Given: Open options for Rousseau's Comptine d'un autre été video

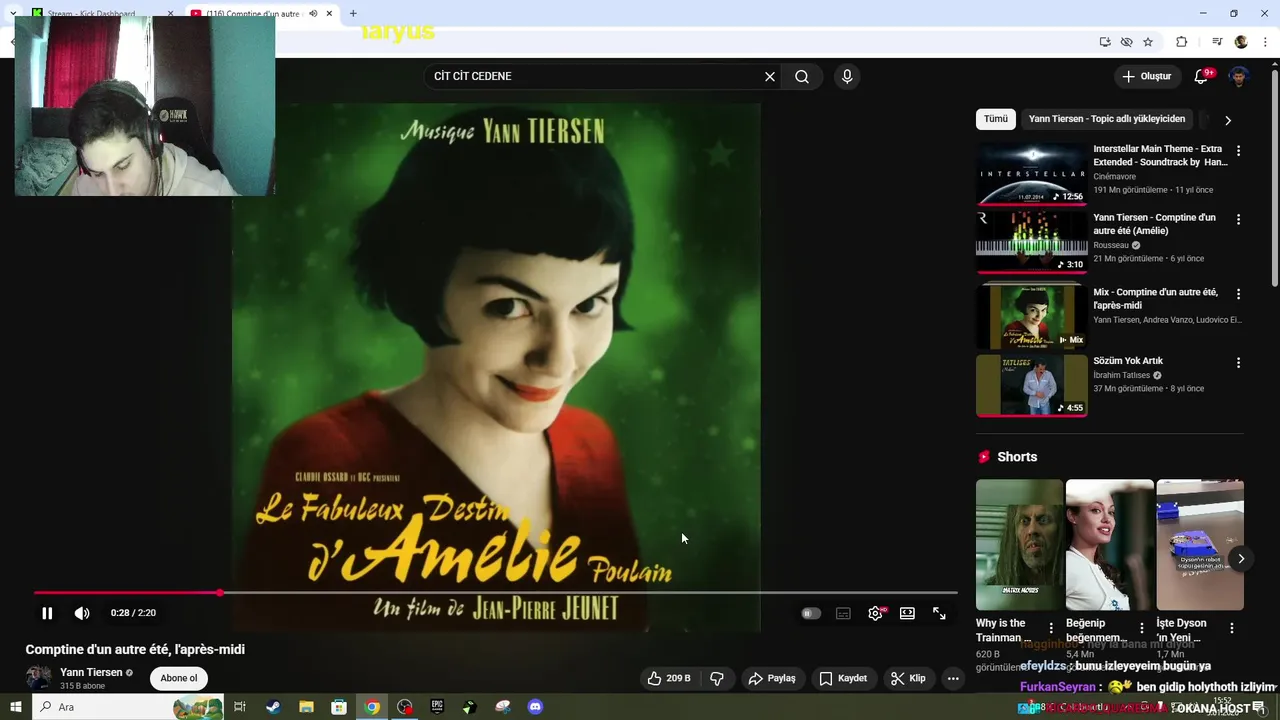Looking at the screenshot, I should 1238,219.
